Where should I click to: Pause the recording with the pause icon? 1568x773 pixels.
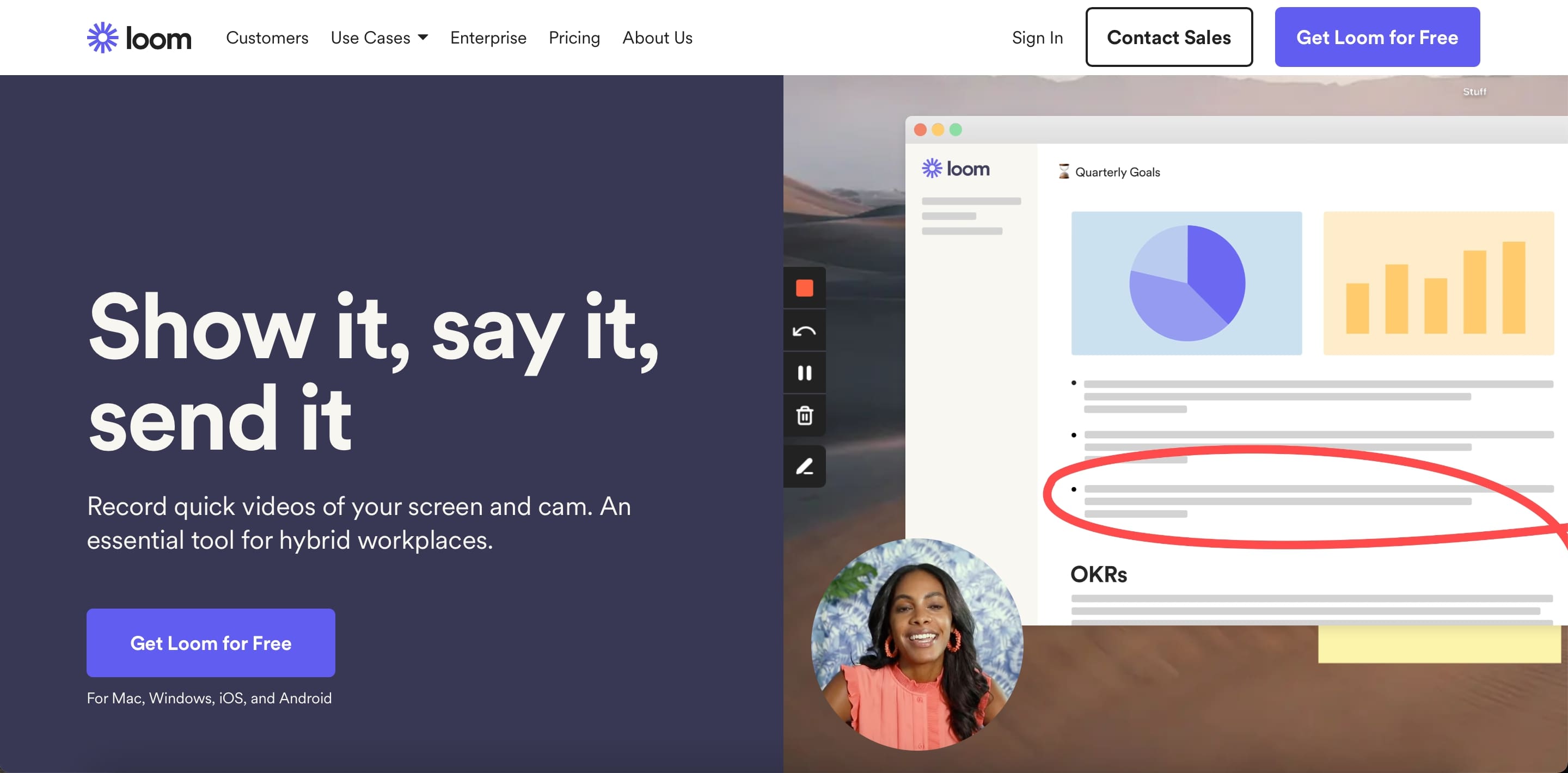pyautogui.click(x=804, y=373)
